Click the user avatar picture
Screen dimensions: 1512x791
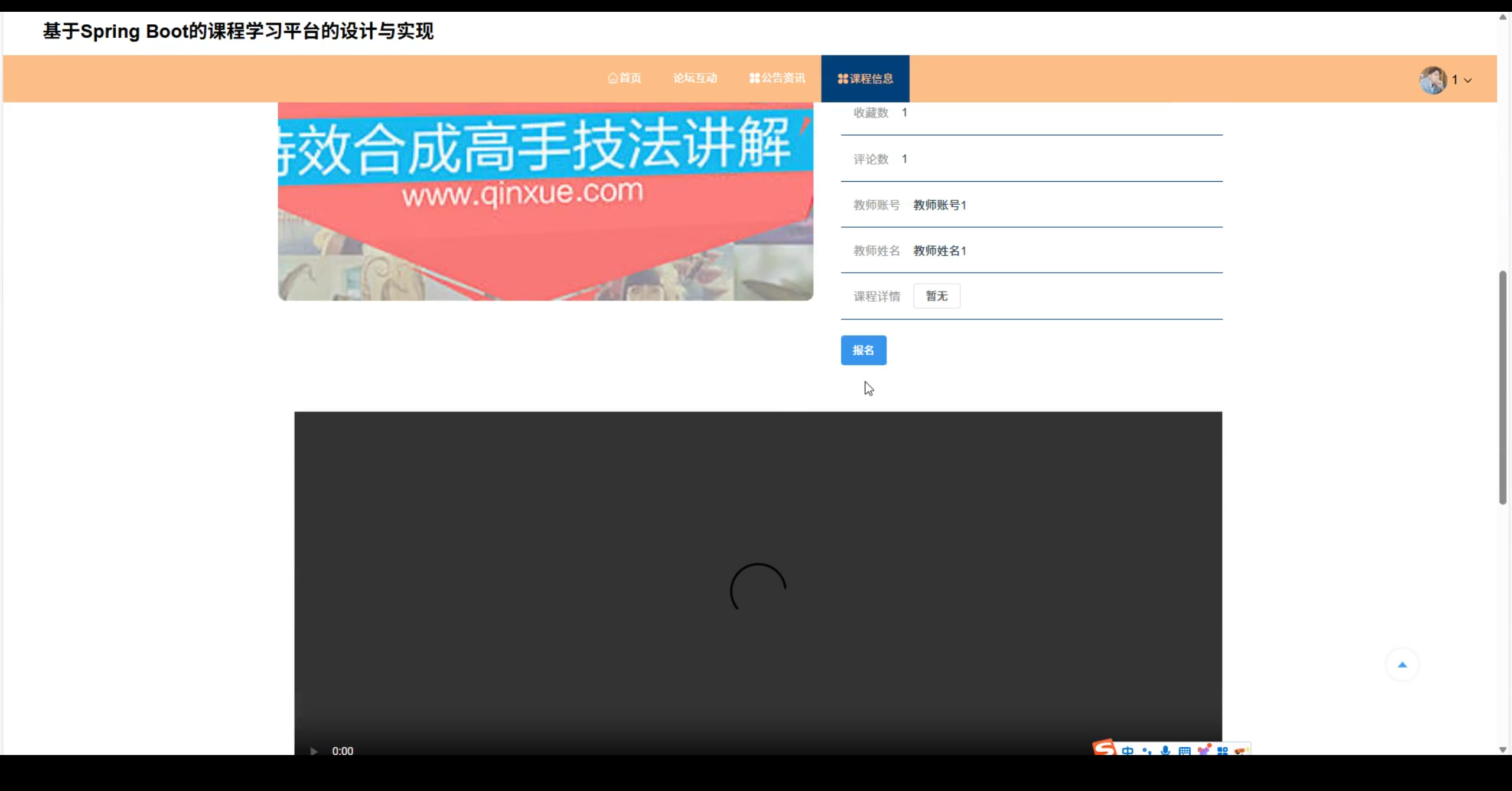click(x=1433, y=80)
